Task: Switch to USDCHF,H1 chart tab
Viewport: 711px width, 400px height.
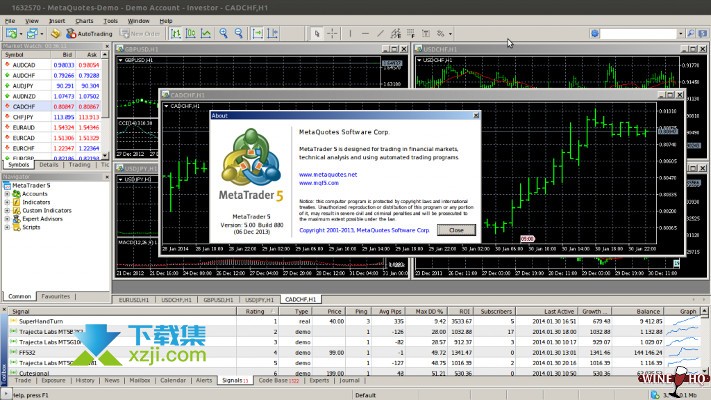Action: tap(176, 300)
